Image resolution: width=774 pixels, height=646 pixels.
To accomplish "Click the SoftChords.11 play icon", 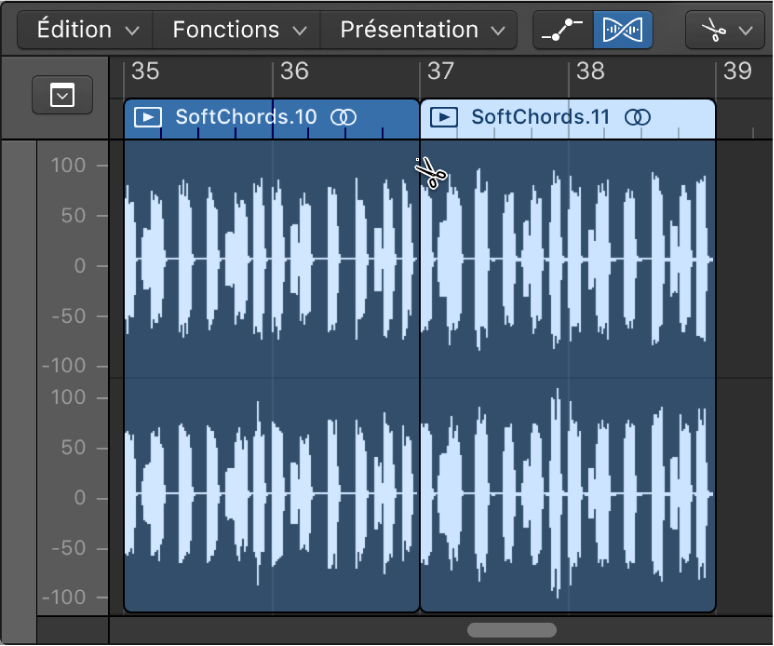I will pos(443,117).
